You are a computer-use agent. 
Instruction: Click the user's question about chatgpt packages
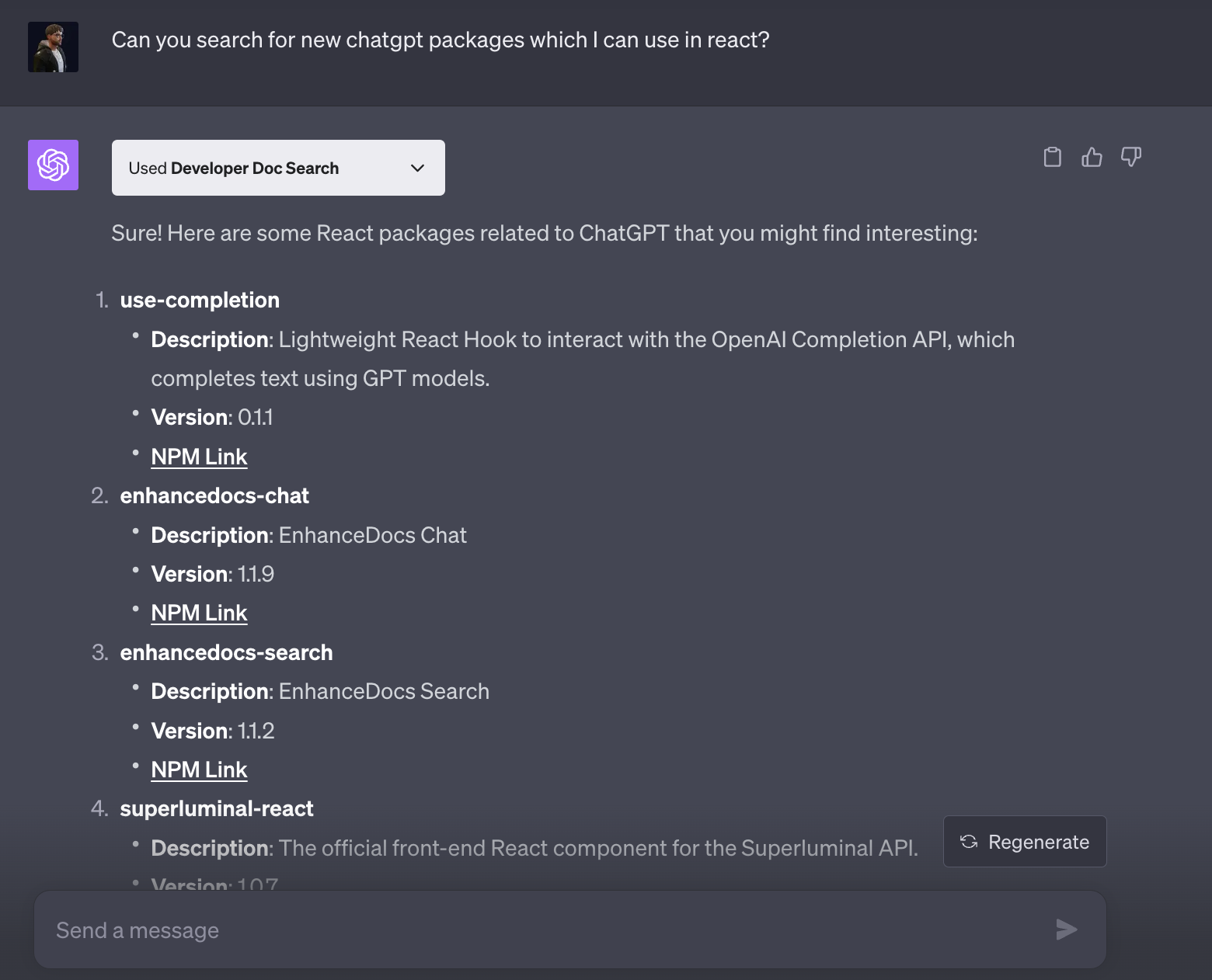[441, 40]
